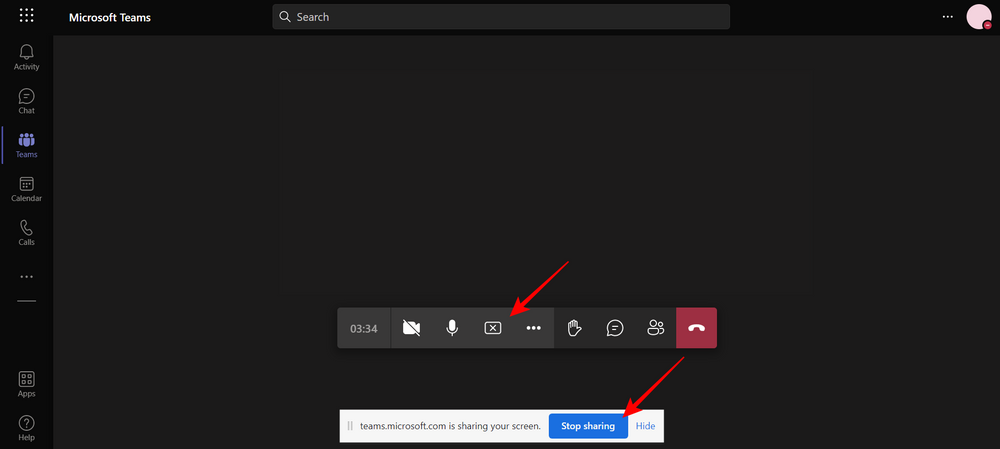Viewport: 1000px width, 449px height.
Task: Show the participants list
Action: click(655, 328)
